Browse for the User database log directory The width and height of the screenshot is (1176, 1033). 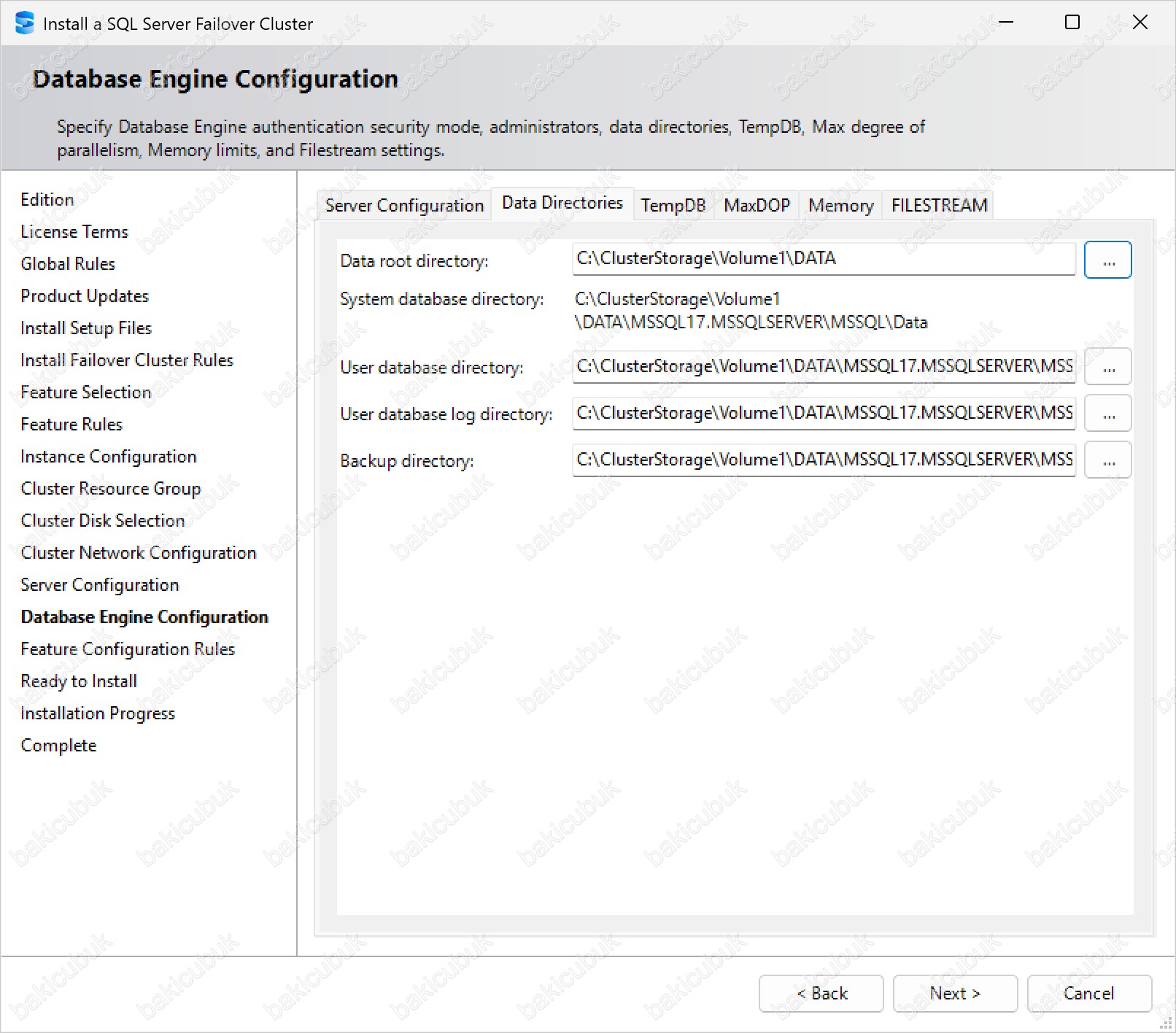(x=1107, y=414)
